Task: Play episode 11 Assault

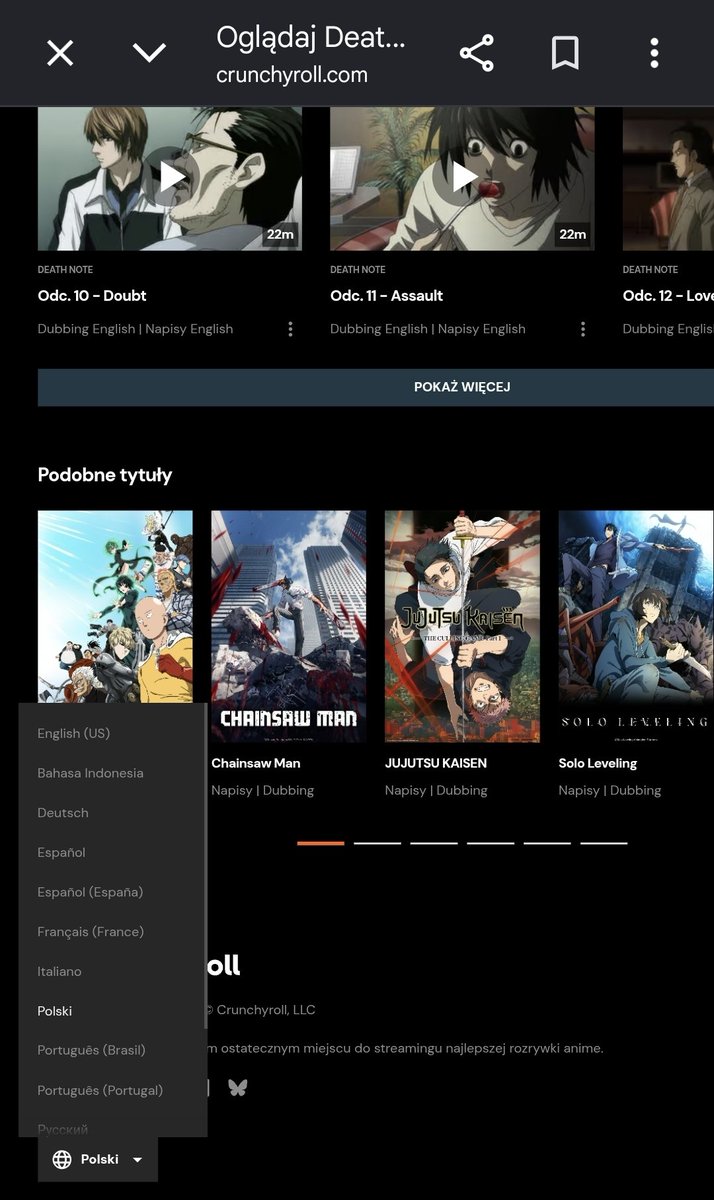Action: point(462,177)
